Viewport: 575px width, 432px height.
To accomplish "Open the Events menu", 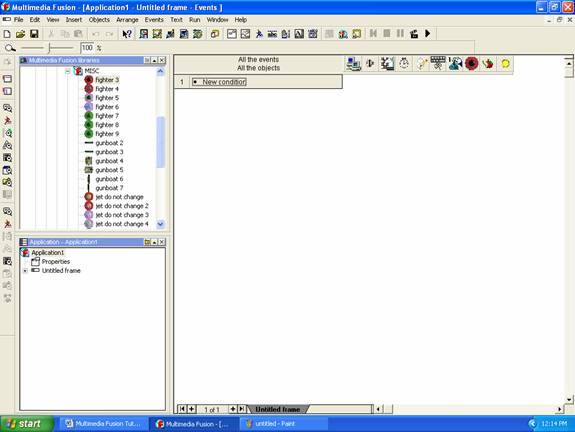I will coord(154,20).
